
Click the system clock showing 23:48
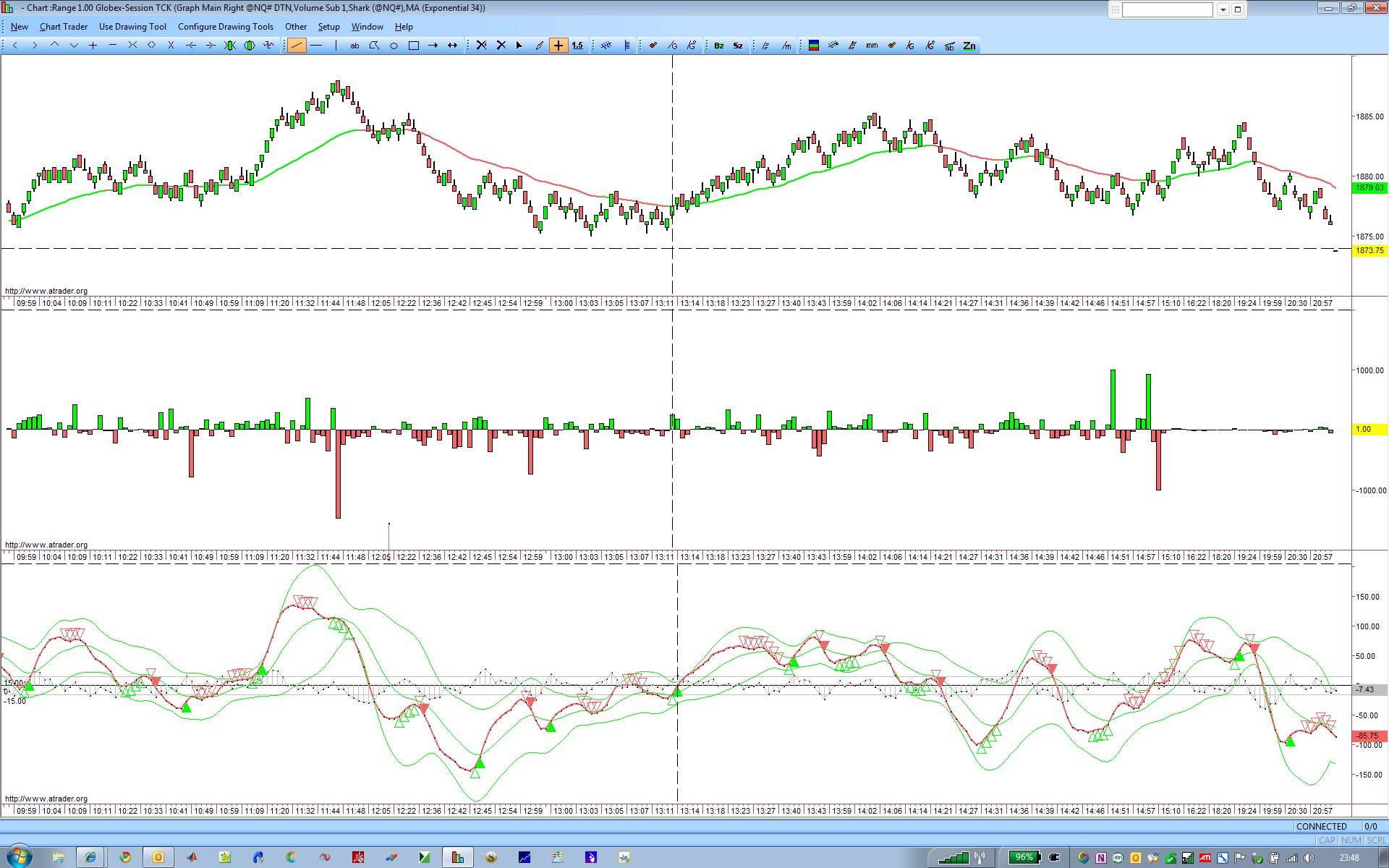pyautogui.click(x=1349, y=858)
